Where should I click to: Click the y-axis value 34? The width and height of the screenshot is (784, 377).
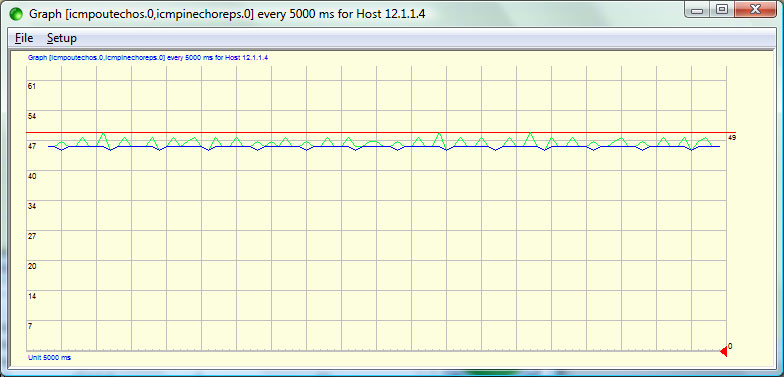coord(32,206)
